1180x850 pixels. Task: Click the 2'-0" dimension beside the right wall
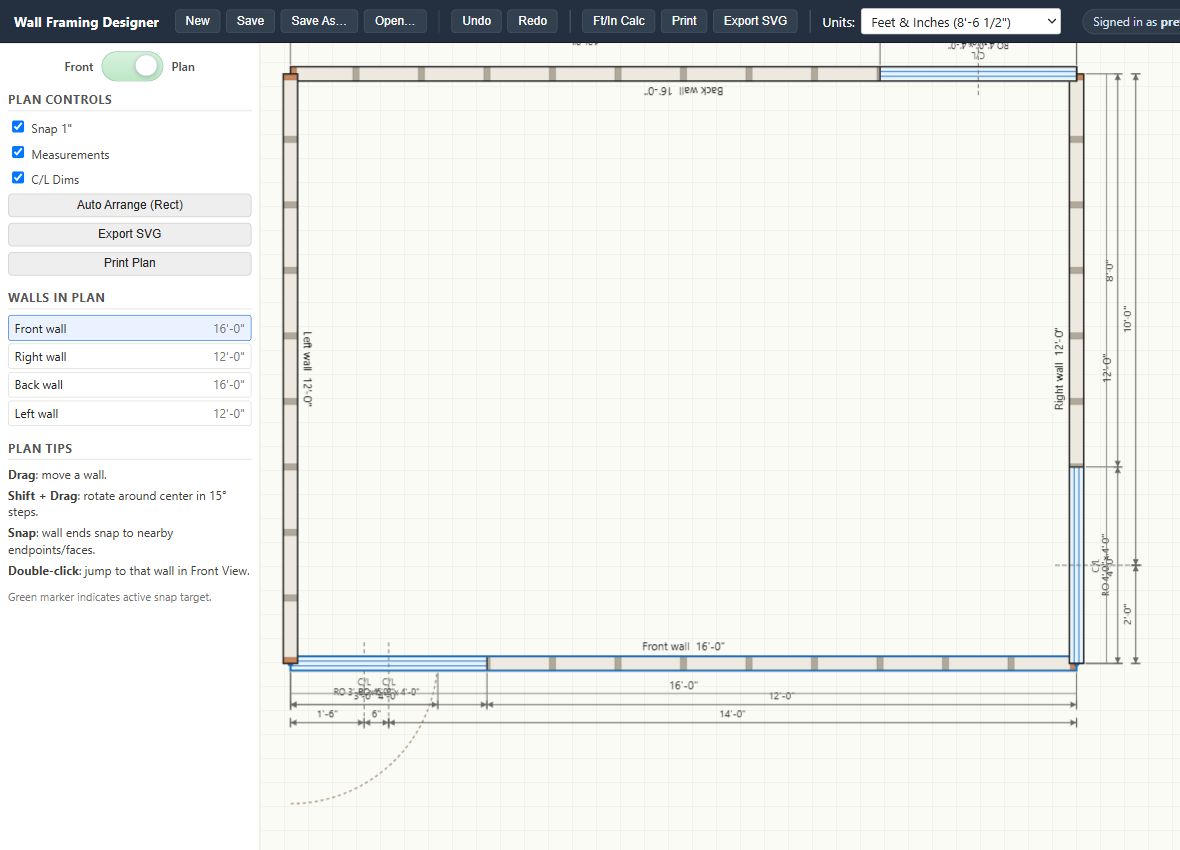[1127, 614]
